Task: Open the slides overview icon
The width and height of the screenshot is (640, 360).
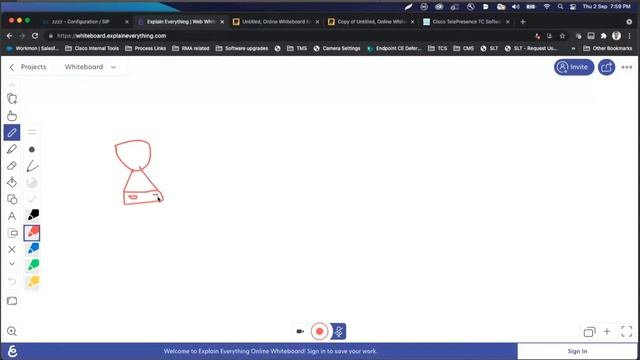Action: [x=589, y=332]
